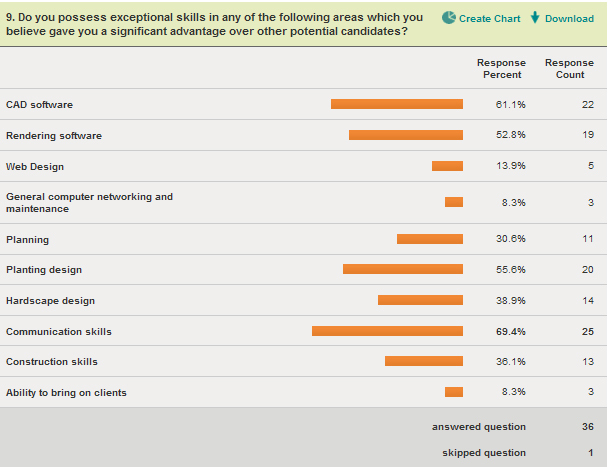608x467 pixels.
Task: Click the Hardscape design bar
Action: pyautogui.click(x=420, y=300)
